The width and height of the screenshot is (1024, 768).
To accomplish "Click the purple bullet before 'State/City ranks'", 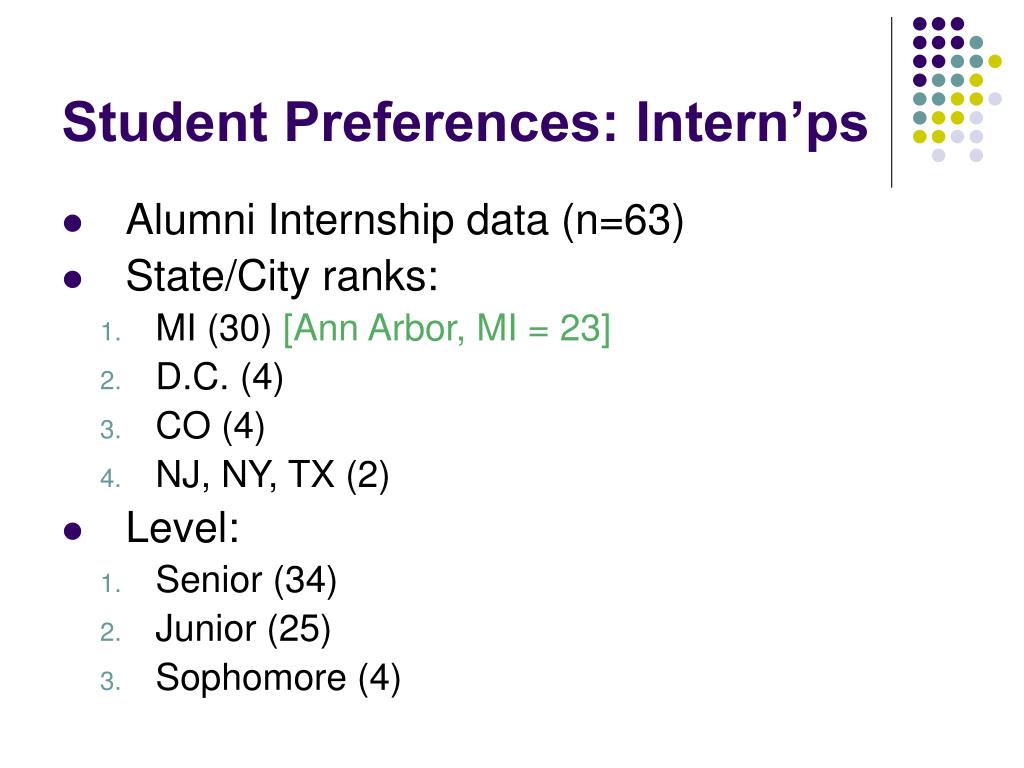I will (73, 280).
